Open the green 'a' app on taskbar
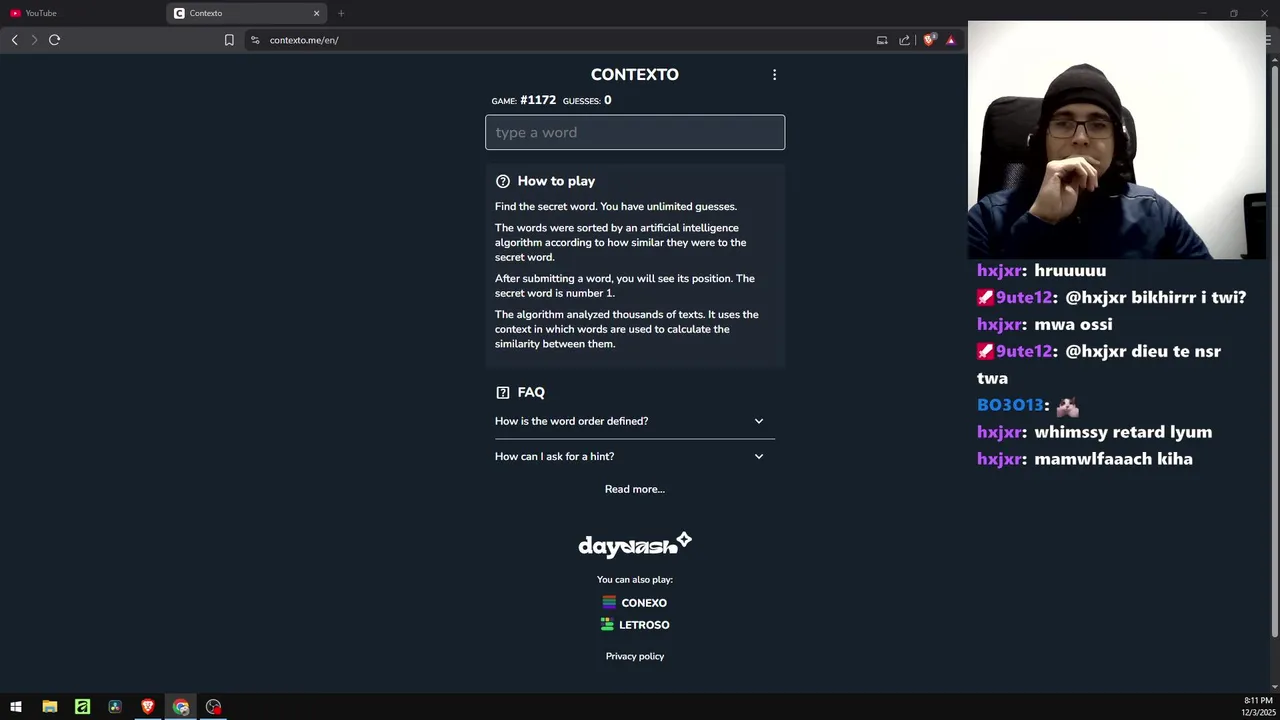The width and height of the screenshot is (1280, 720). [x=82, y=707]
